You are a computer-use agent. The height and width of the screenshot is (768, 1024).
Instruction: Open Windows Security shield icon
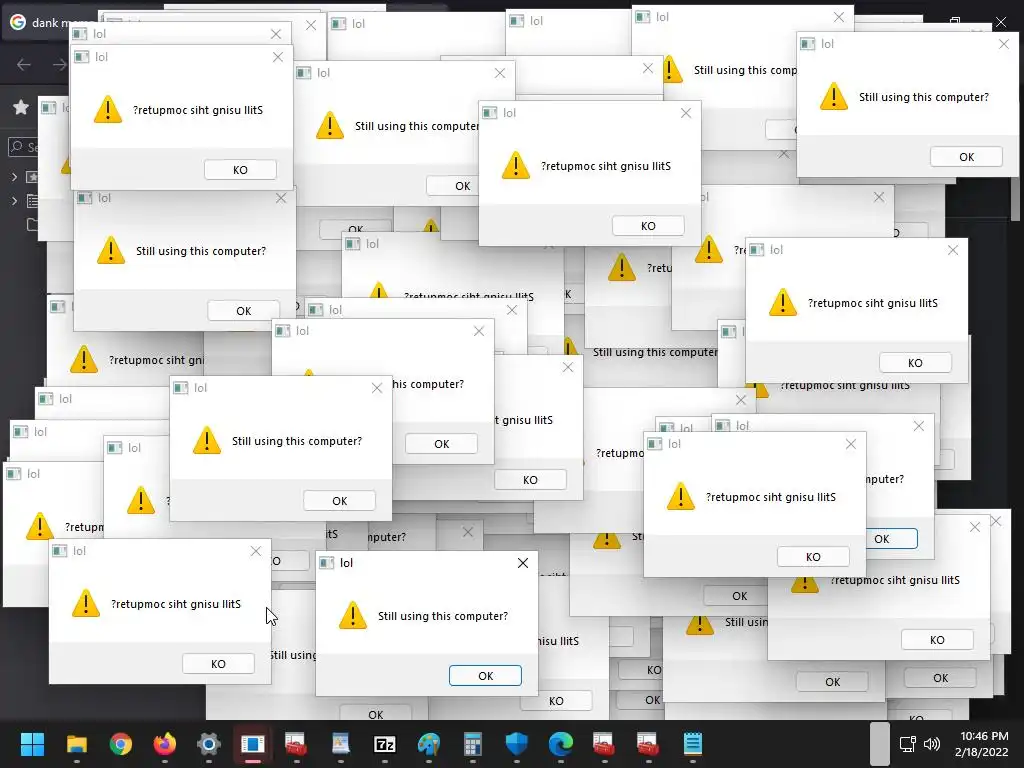(x=517, y=744)
